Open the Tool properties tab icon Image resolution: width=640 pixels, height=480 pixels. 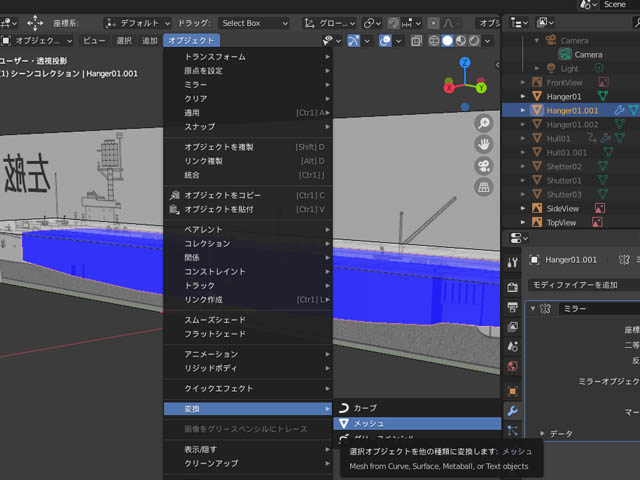click(x=513, y=262)
